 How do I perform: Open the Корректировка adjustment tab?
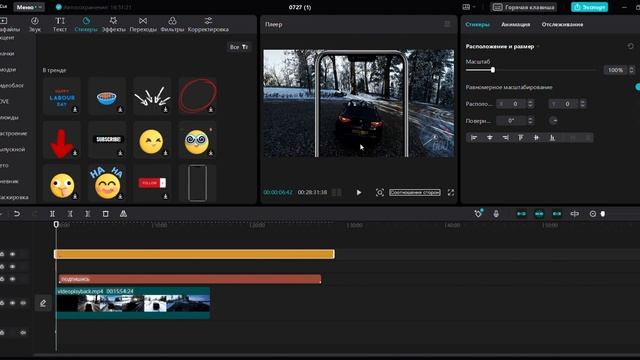[208, 24]
